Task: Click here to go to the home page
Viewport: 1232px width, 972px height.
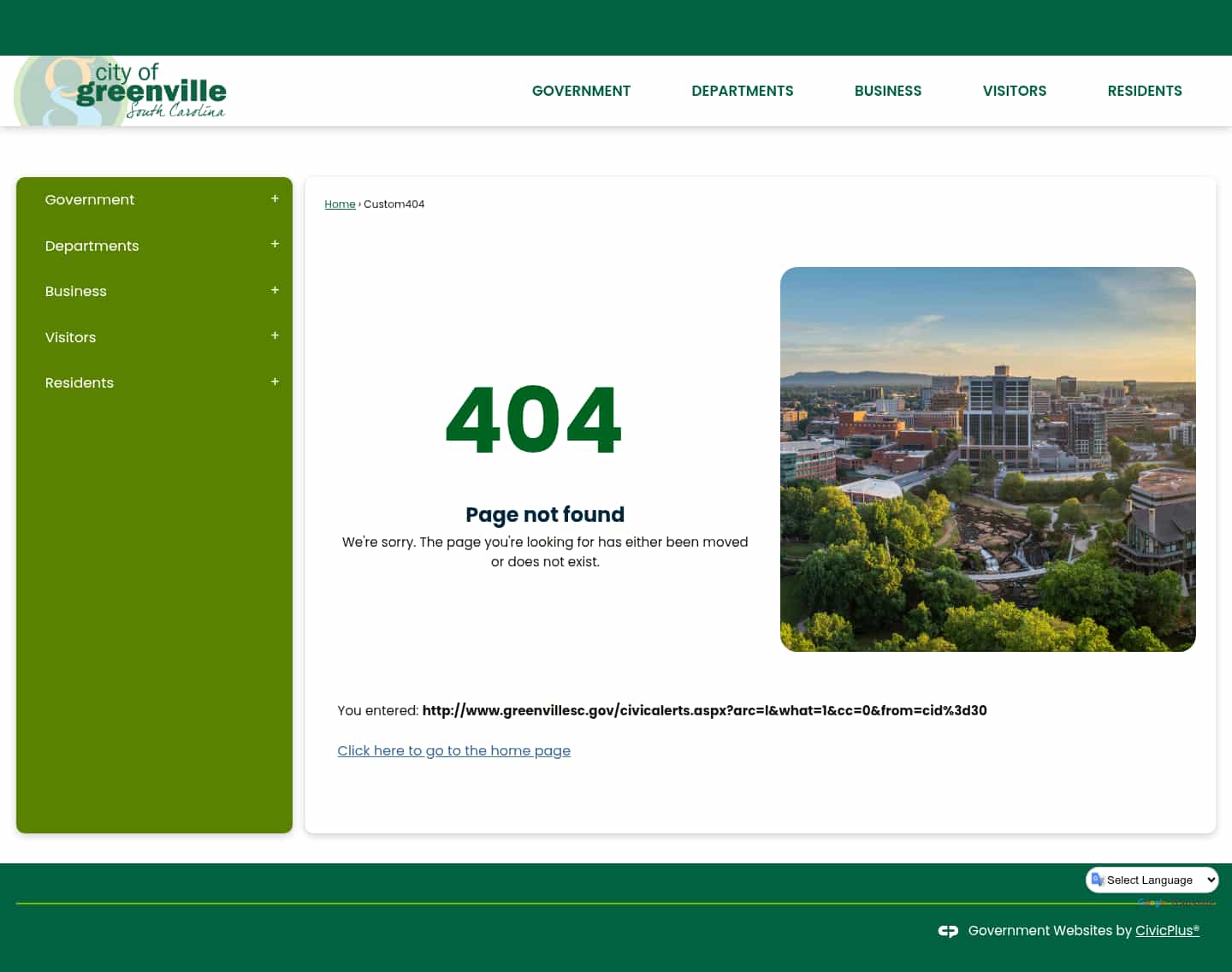Action: click(x=453, y=750)
